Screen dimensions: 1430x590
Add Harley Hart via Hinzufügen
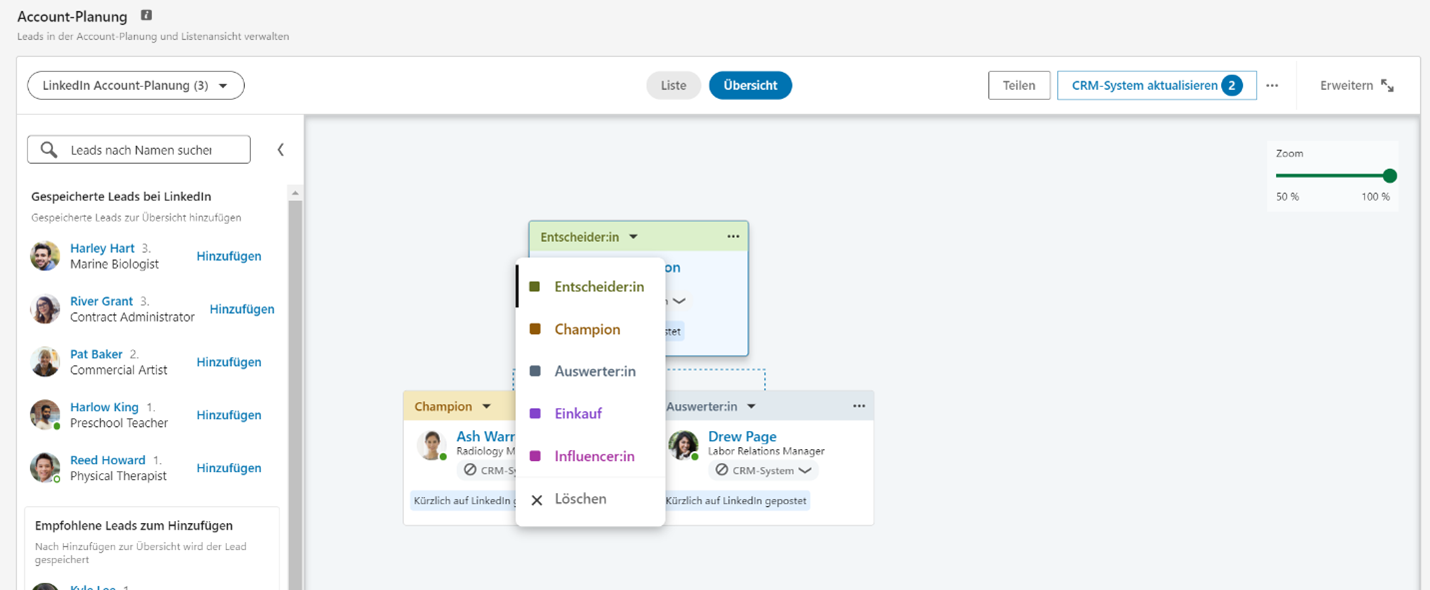[229, 256]
